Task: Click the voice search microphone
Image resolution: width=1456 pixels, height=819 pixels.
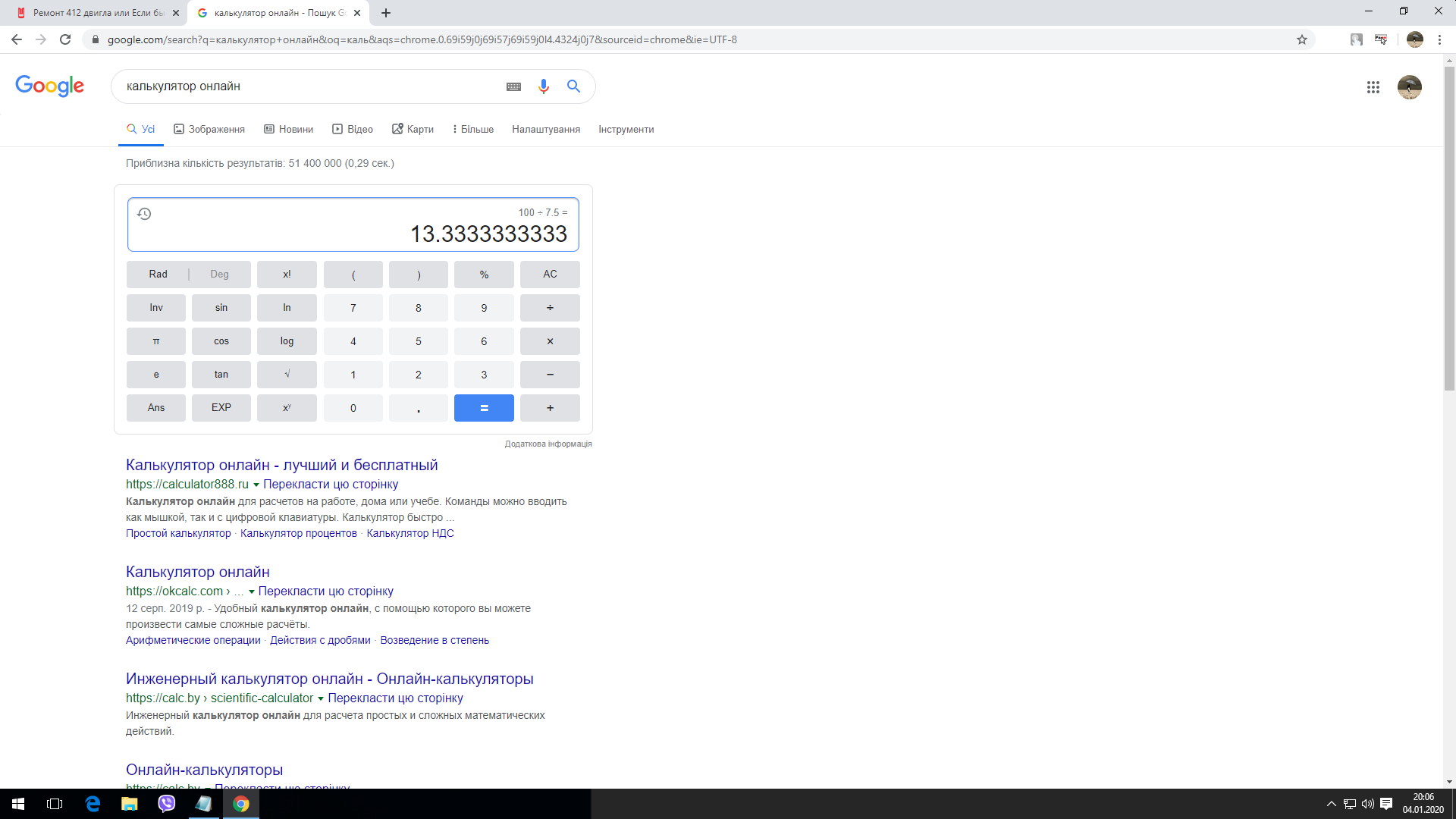Action: click(543, 86)
